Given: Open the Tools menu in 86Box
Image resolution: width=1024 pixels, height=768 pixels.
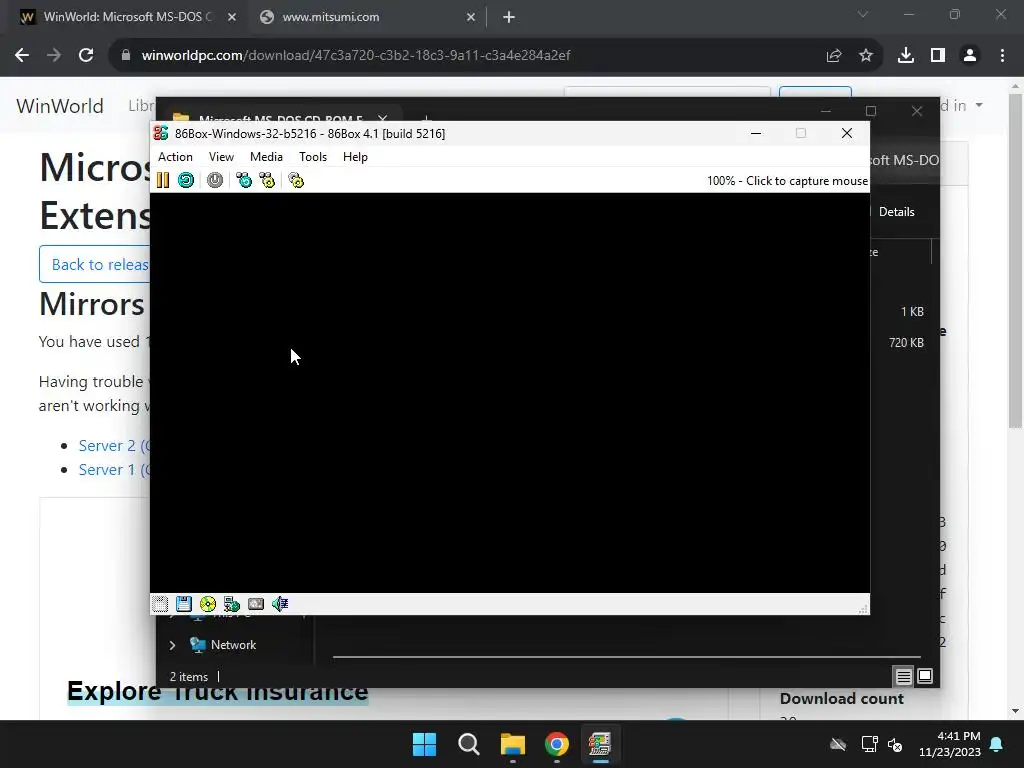Looking at the screenshot, I should 313,157.
